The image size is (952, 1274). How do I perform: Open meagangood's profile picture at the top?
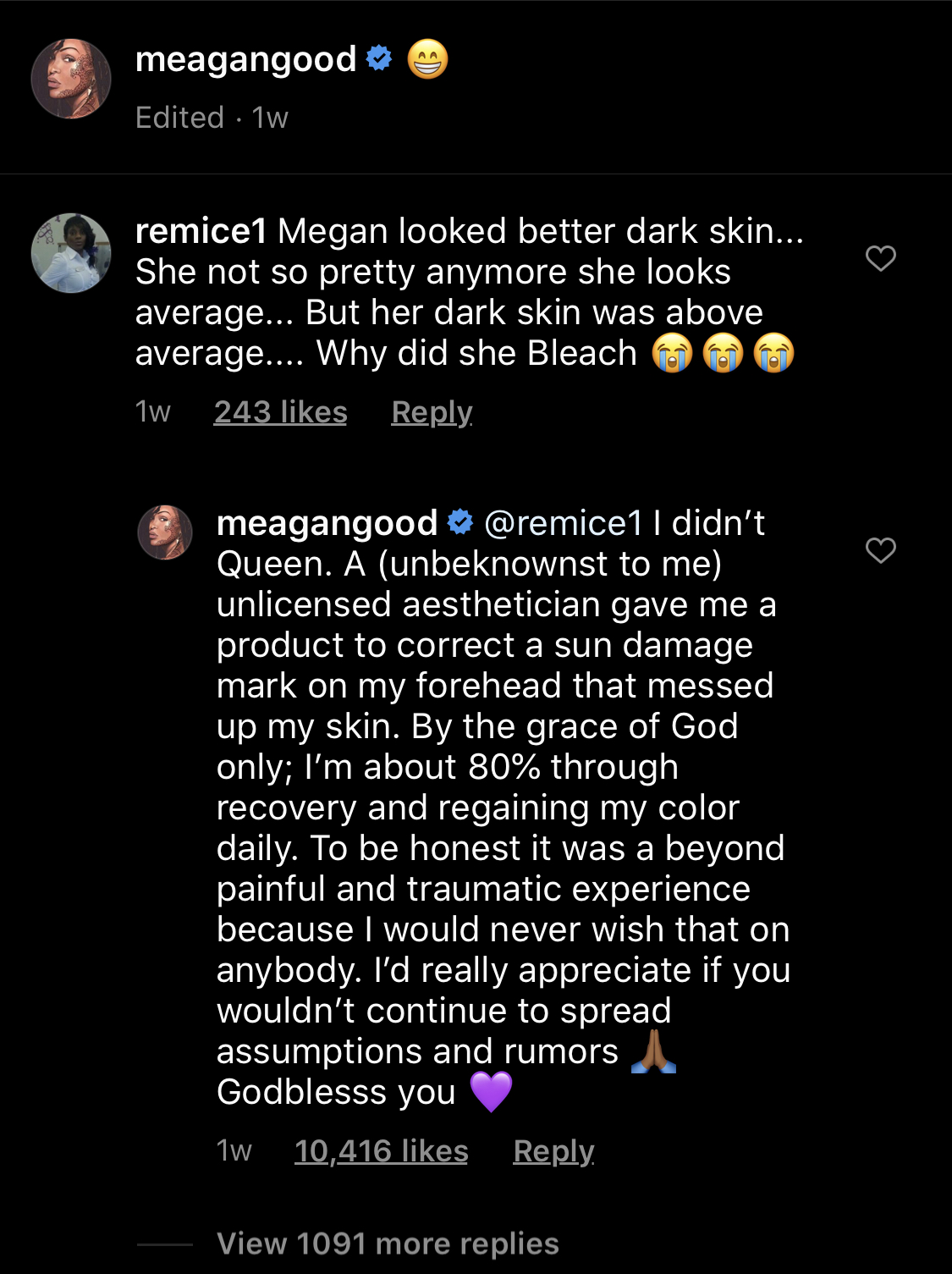click(x=71, y=77)
